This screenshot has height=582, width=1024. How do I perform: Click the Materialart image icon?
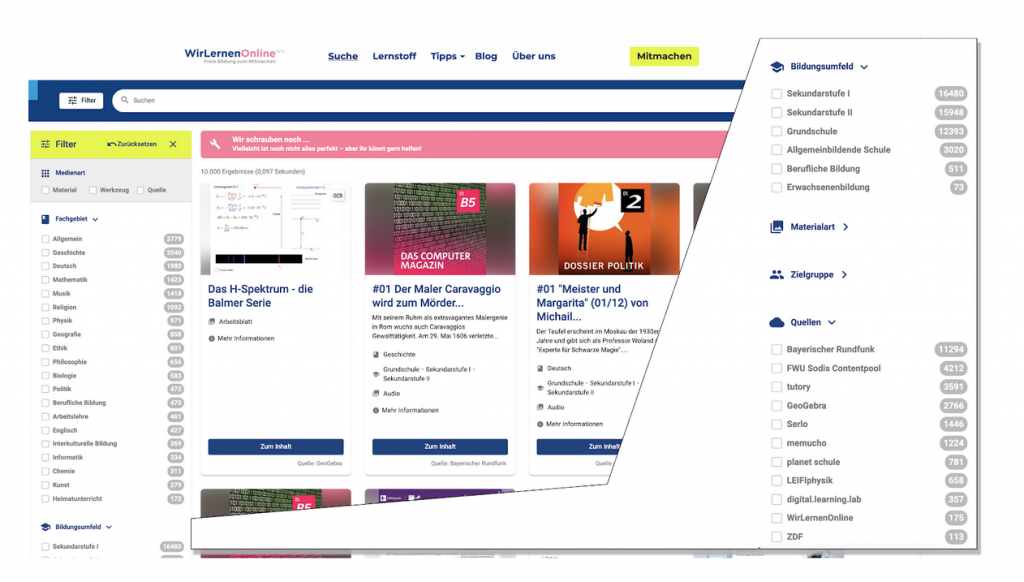pos(777,227)
